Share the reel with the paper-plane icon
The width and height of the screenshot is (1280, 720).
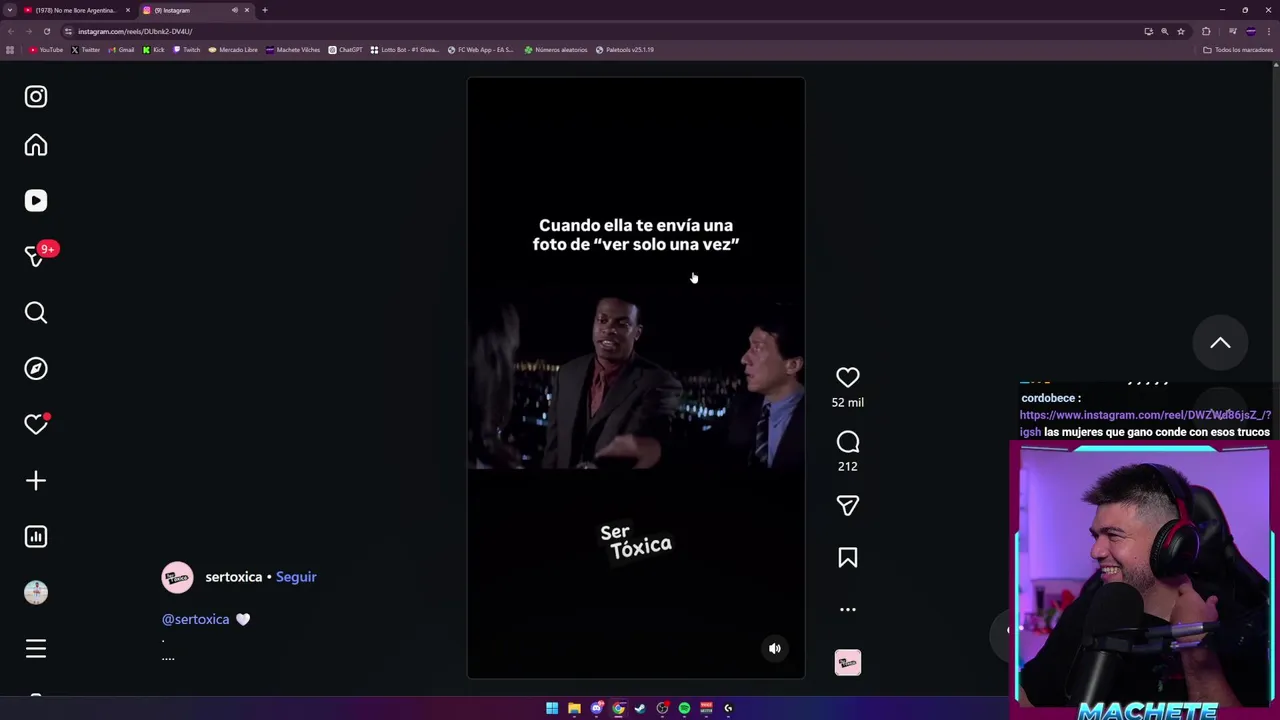tap(848, 505)
